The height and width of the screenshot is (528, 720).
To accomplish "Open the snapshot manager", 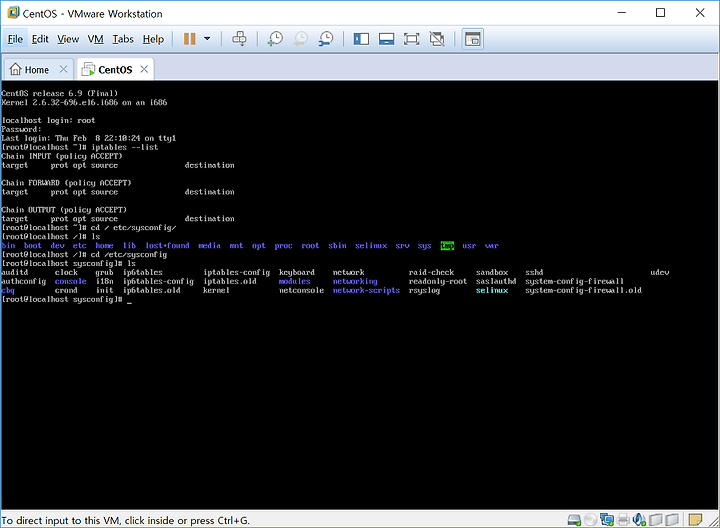I will click(326, 39).
